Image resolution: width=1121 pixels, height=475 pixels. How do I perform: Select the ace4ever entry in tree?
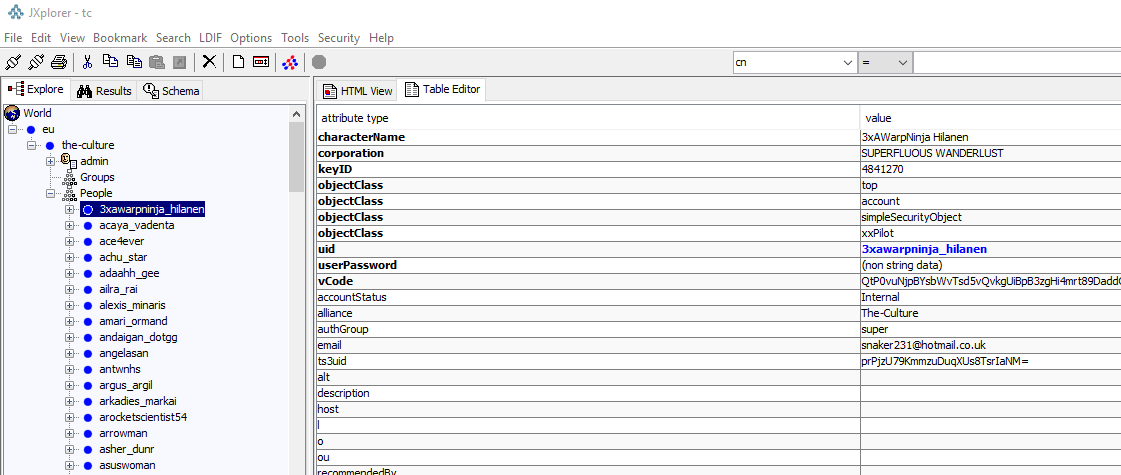pos(122,241)
